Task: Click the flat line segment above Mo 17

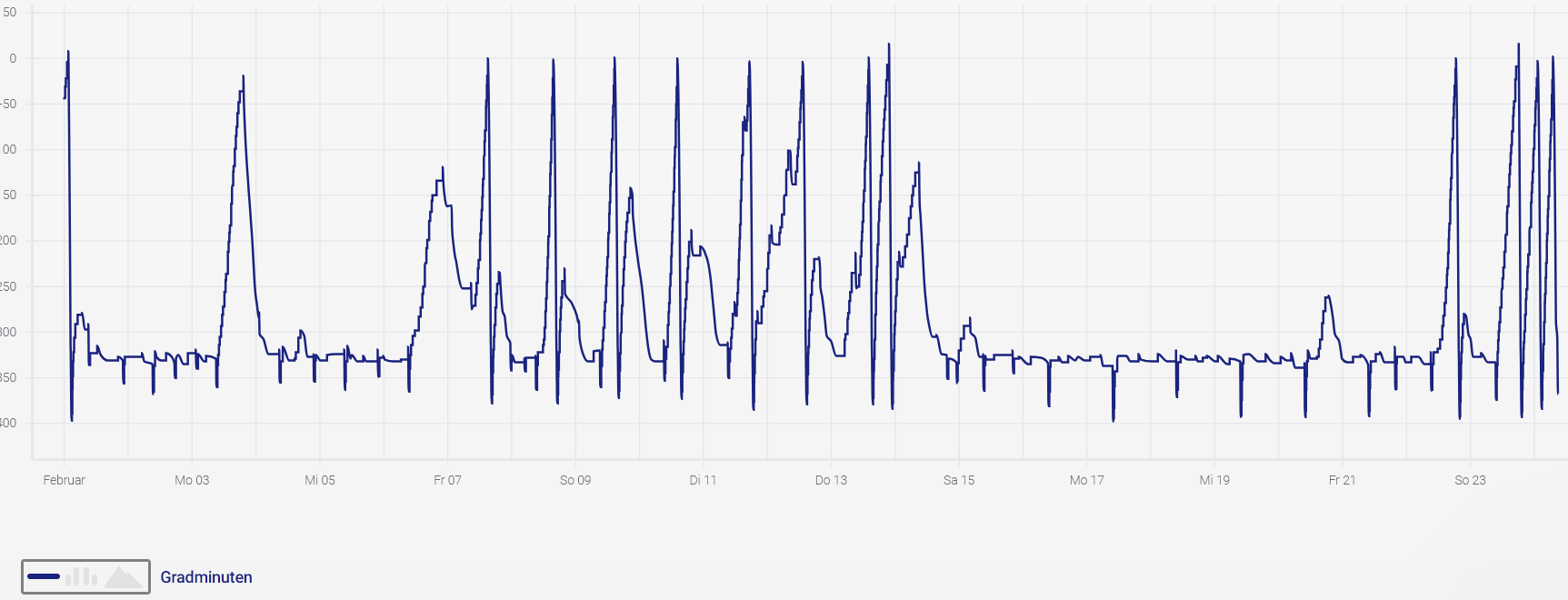Action: click(x=1087, y=357)
